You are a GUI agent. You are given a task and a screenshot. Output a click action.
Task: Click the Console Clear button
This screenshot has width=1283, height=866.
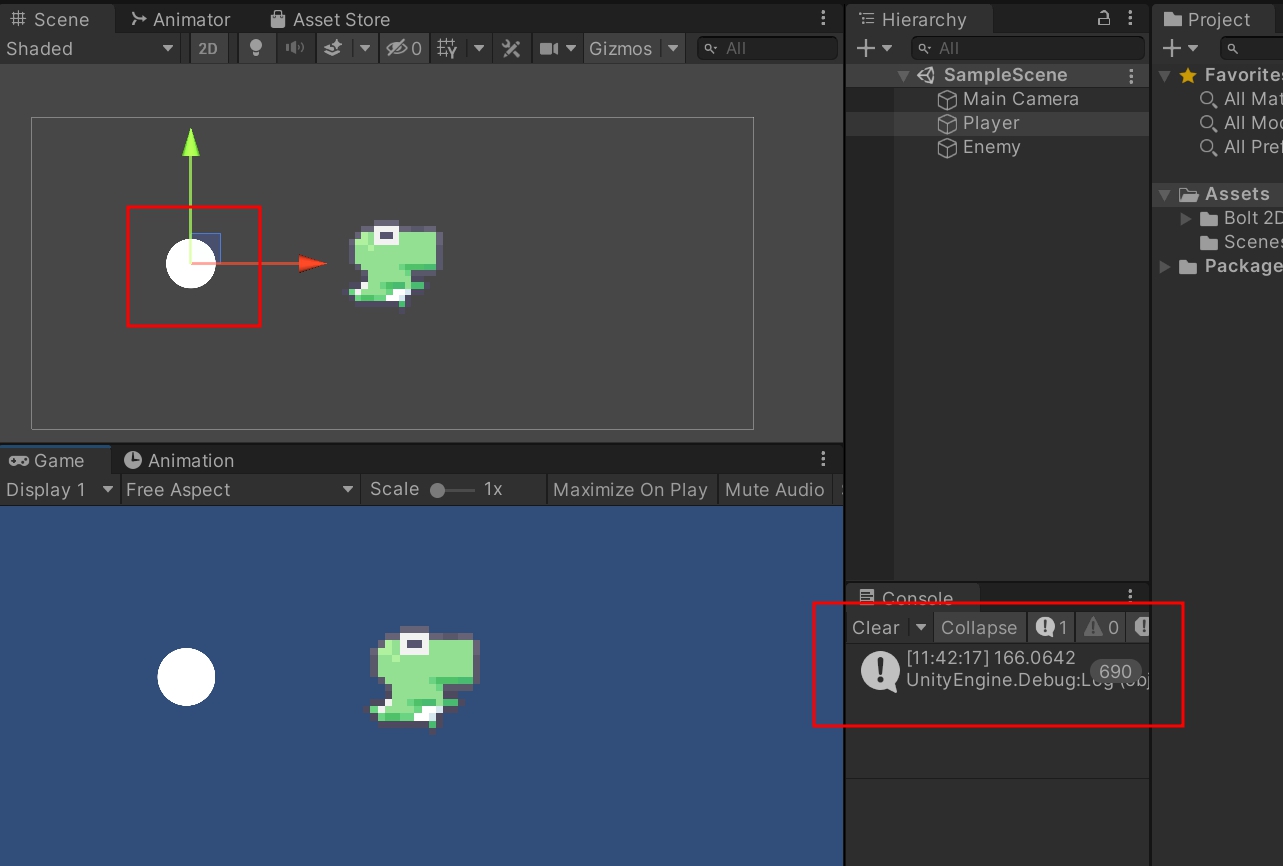pyautogui.click(x=875, y=627)
